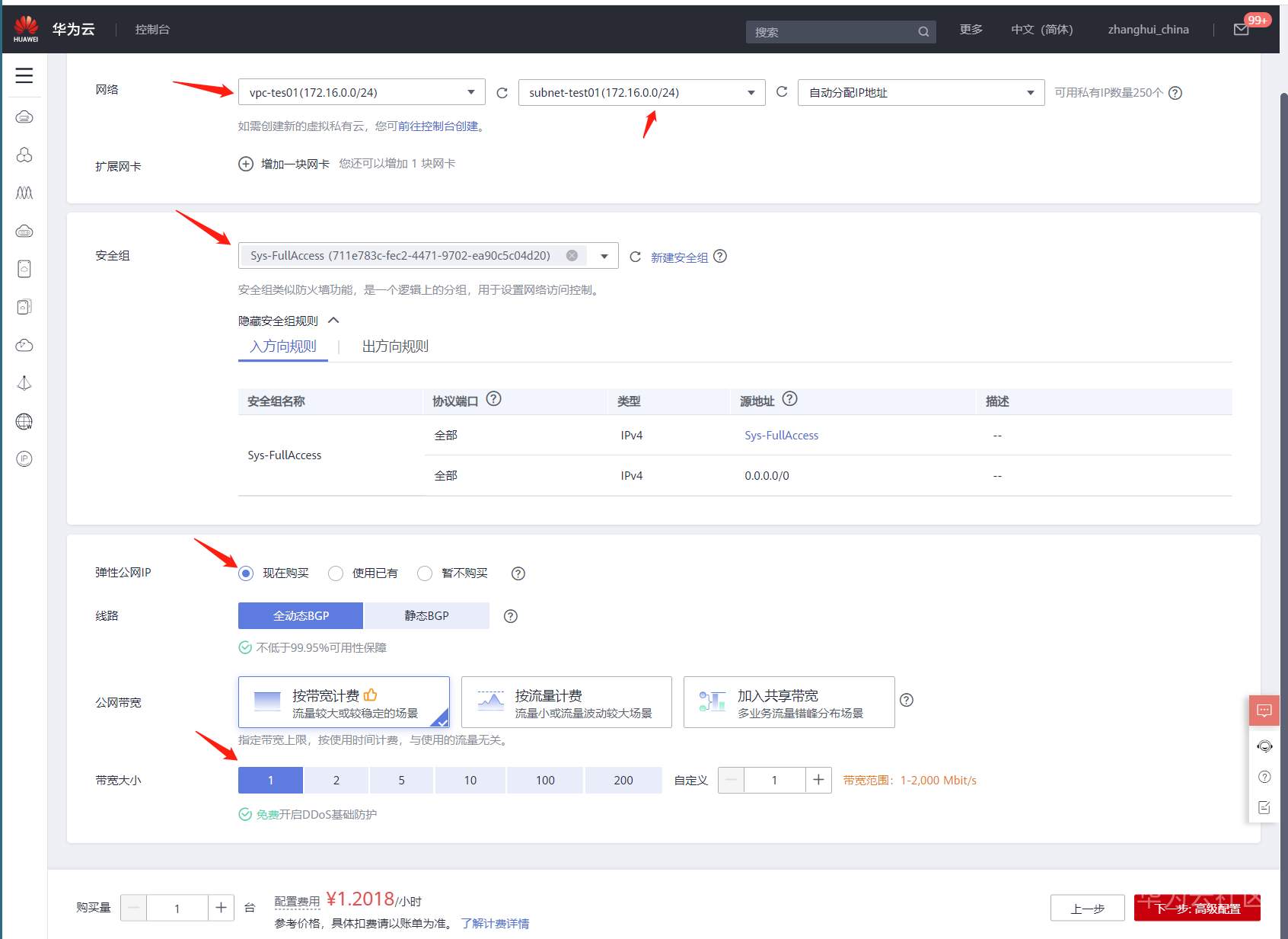The width and height of the screenshot is (1288, 939).
Task: Show help next to 新建安全组
Action: [720, 256]
